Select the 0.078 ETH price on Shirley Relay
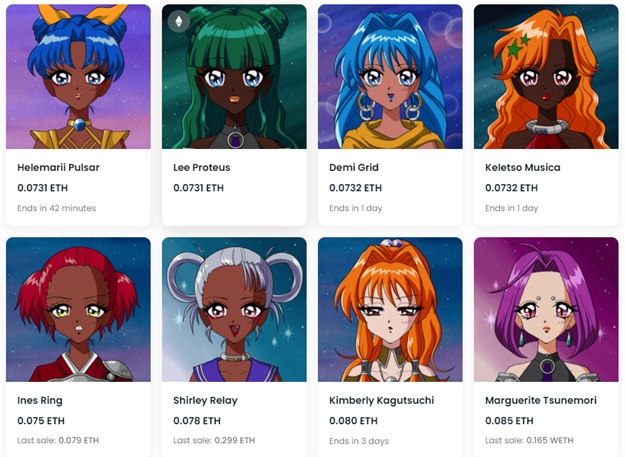 point(197,421)
